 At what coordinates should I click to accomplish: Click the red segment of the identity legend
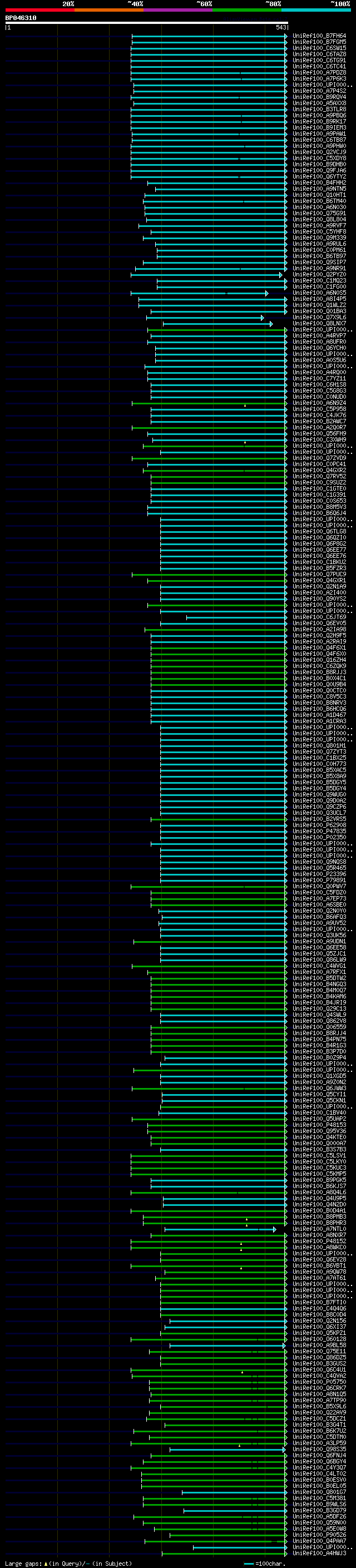(39, 10)
